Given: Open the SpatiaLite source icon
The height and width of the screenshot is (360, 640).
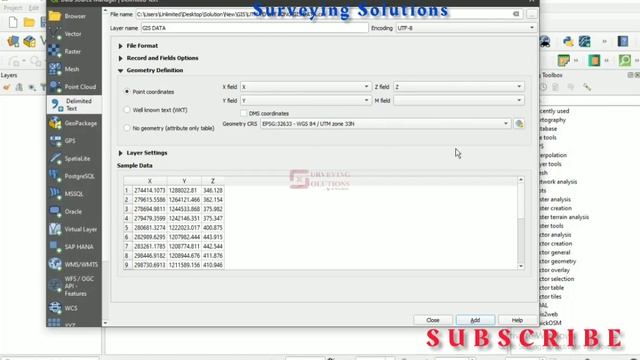Looking at the screenshot, I should (55, 158).
